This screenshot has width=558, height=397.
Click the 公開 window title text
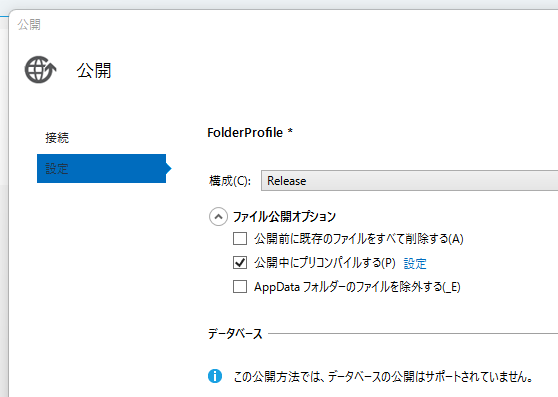[x=29, y=25]
